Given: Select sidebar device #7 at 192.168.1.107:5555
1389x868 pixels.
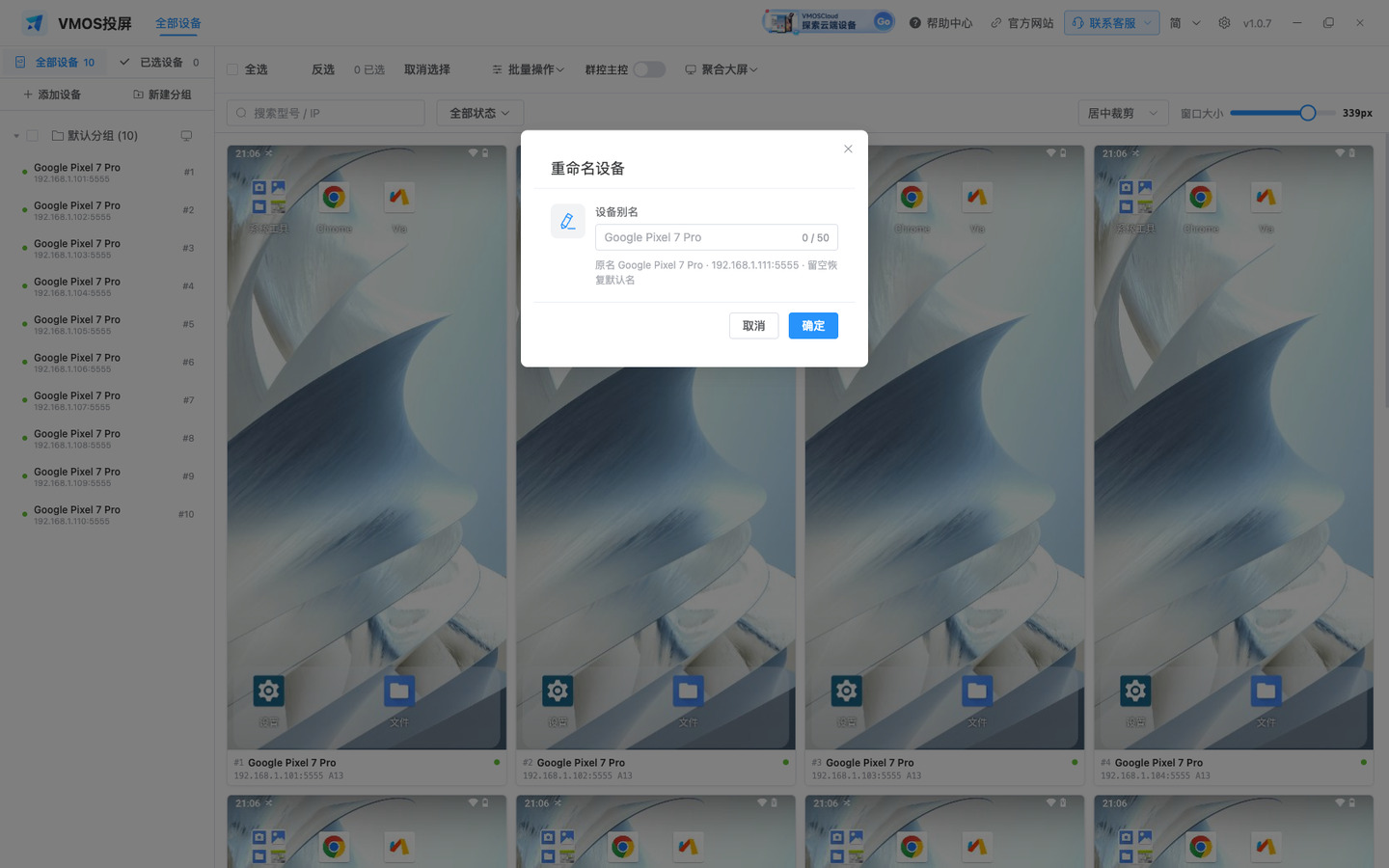Looking at the screenshot, I should pos(108,401).
